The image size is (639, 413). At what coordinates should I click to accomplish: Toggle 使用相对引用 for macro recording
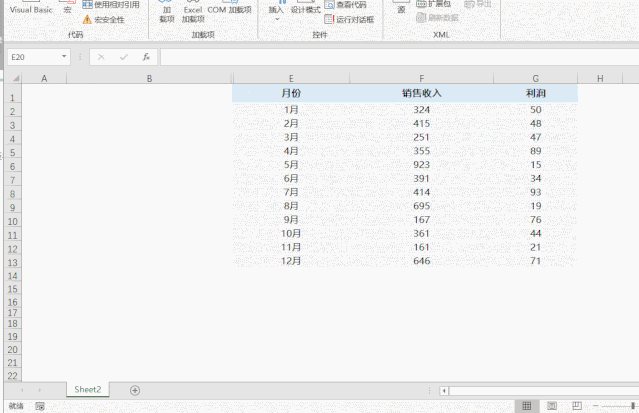click(111, 5)
